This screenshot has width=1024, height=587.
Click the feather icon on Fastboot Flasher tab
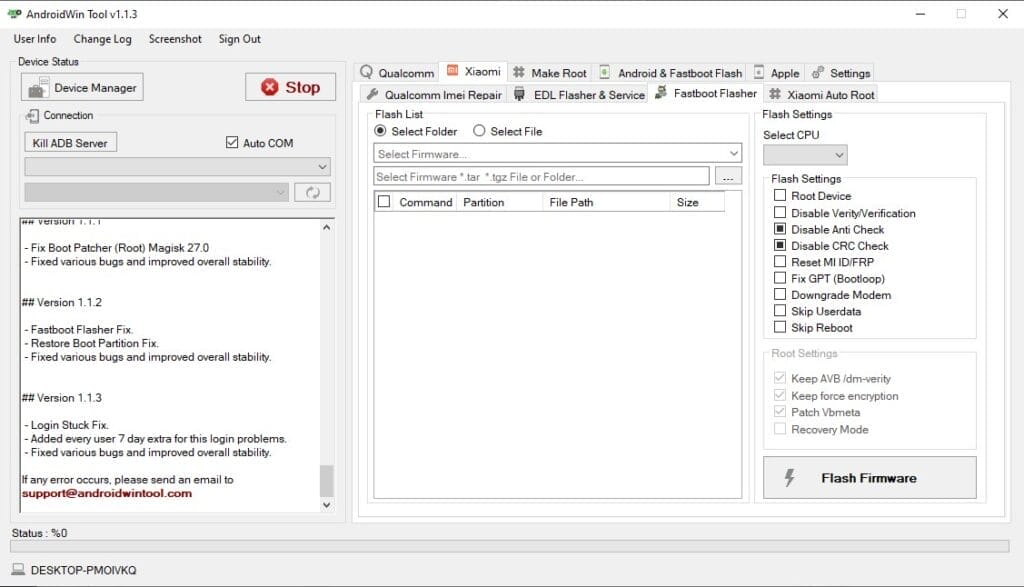660,93
